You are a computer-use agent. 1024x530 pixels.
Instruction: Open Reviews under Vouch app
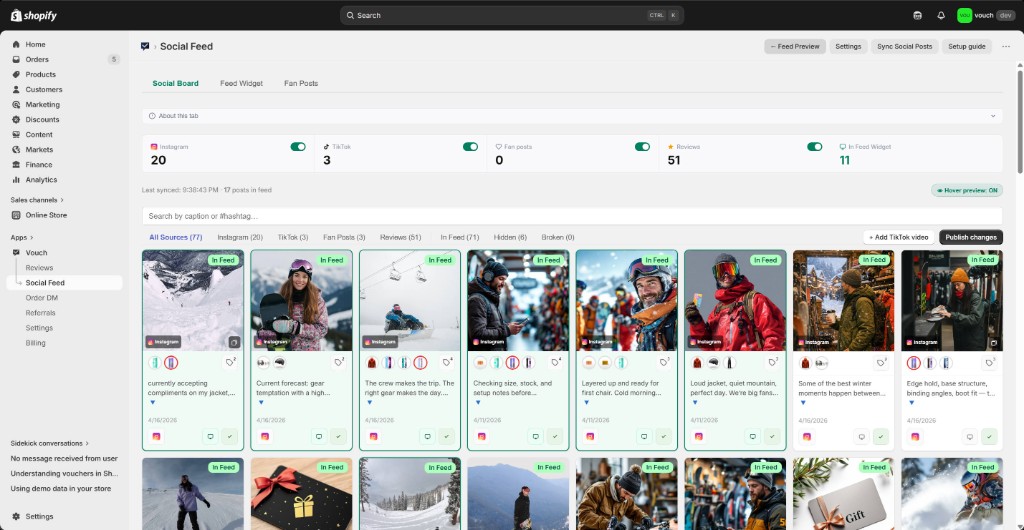(x=39, y=268)
